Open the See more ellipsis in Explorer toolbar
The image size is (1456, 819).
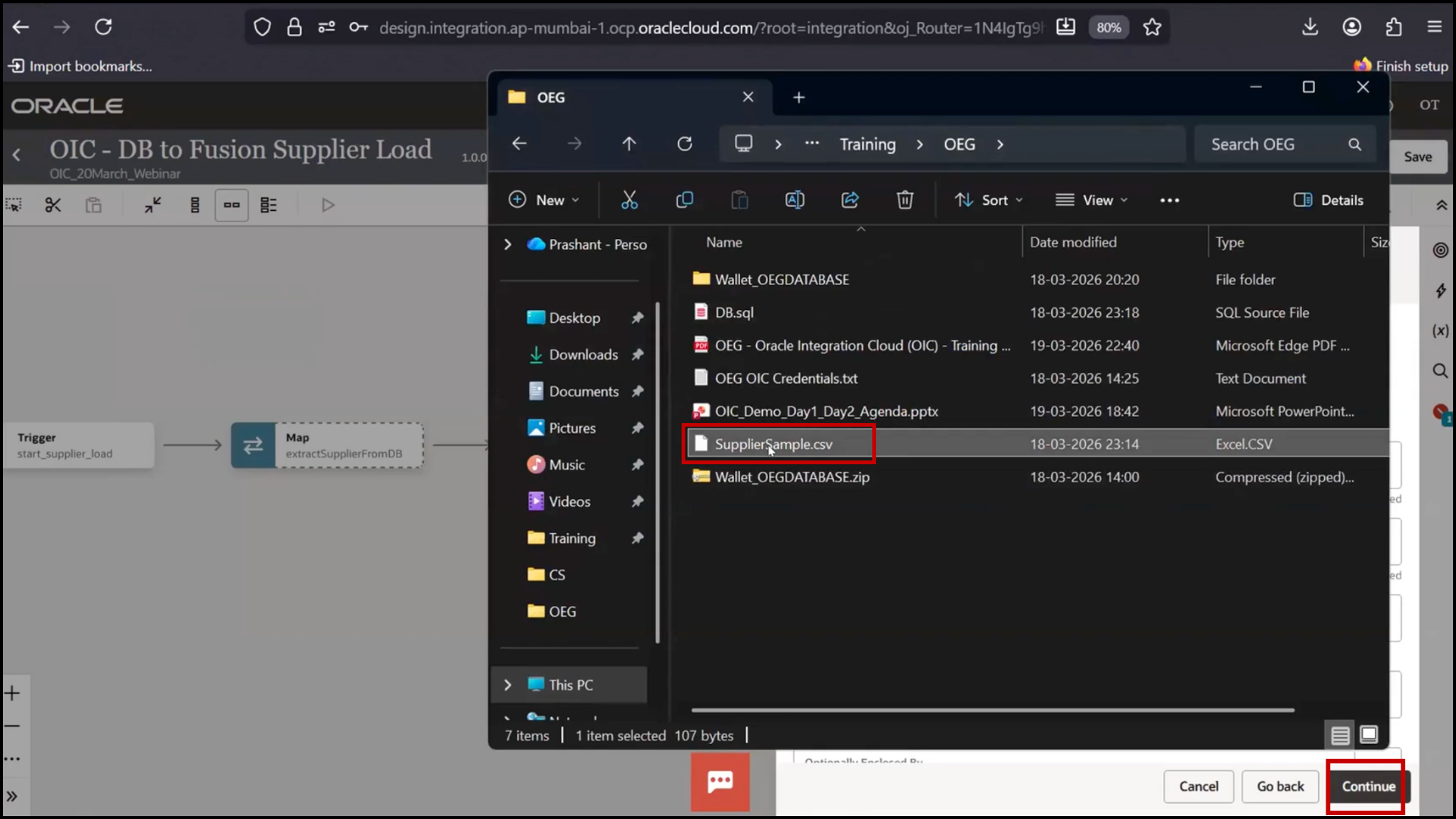point(1169,200)
